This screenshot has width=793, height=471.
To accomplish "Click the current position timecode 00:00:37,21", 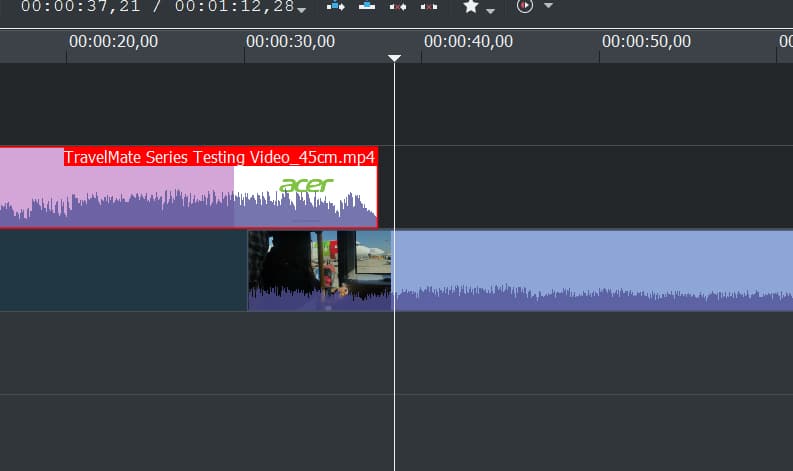I will pyautogui.click(x=80, y=6).
